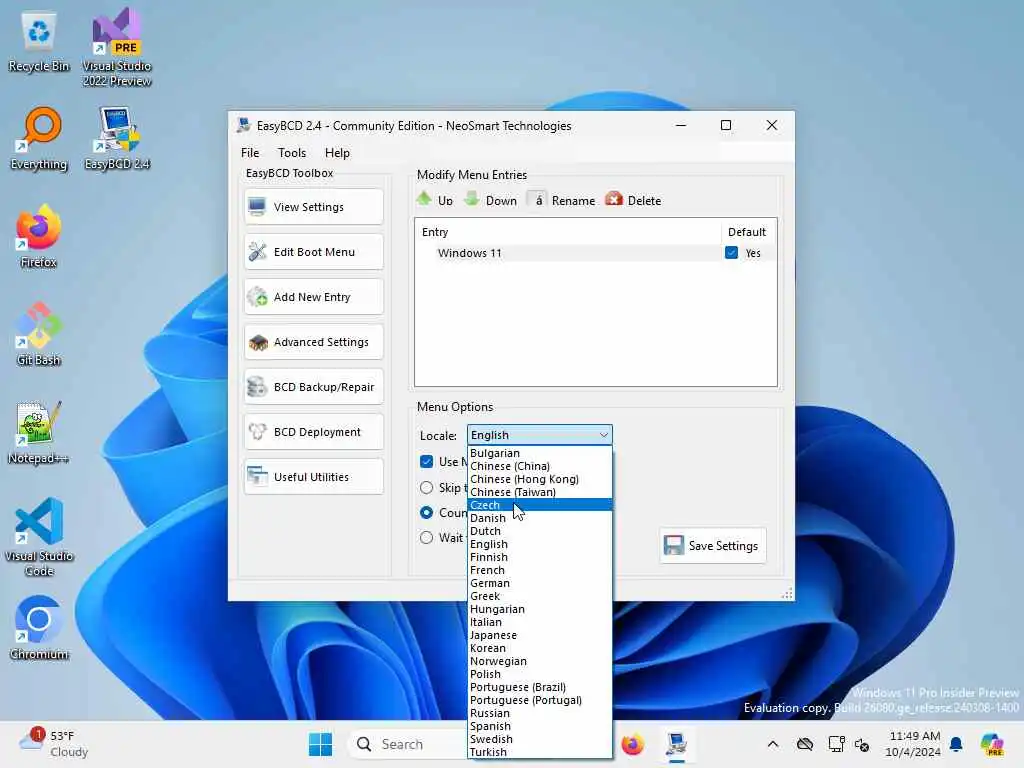Select the Notepad++ desktop shortcut
Image resolution: width=1024 pixels, height=768 pixels.
(x=39, y=433)
